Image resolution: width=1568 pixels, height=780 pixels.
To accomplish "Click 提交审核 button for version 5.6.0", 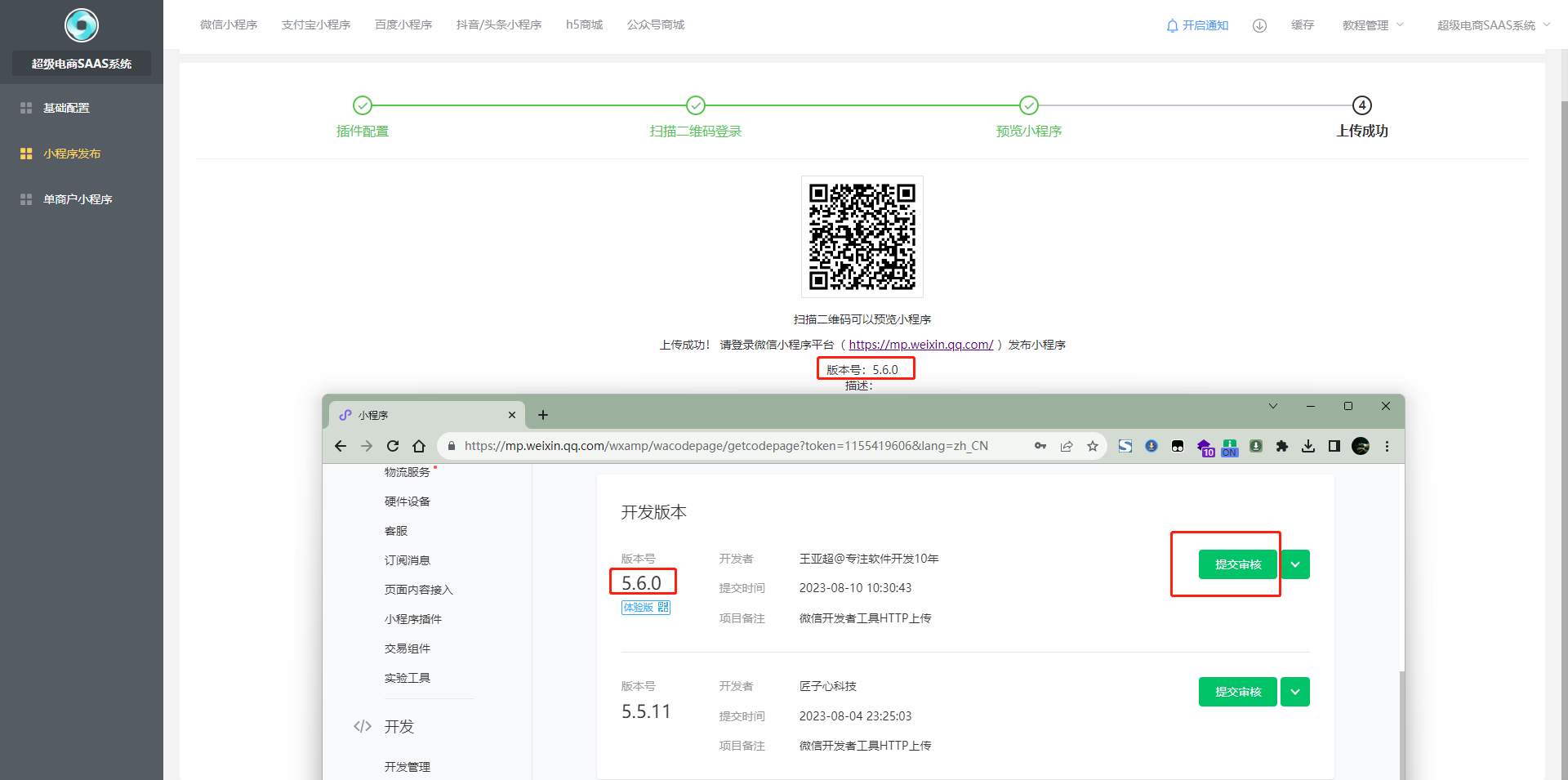I will [x=1237, y=564].
